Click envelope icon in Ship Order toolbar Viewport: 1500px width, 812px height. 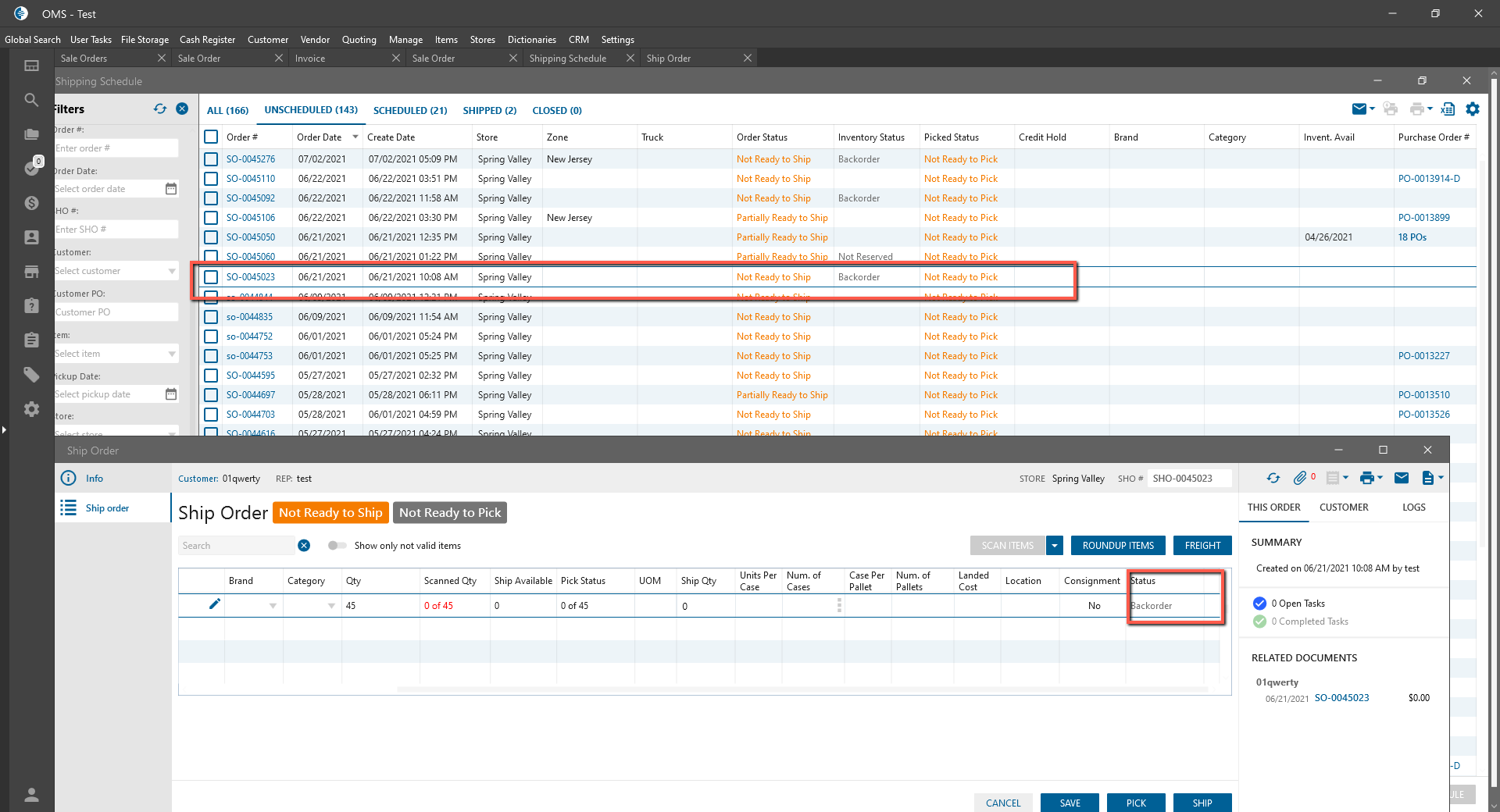(1402, 478)
